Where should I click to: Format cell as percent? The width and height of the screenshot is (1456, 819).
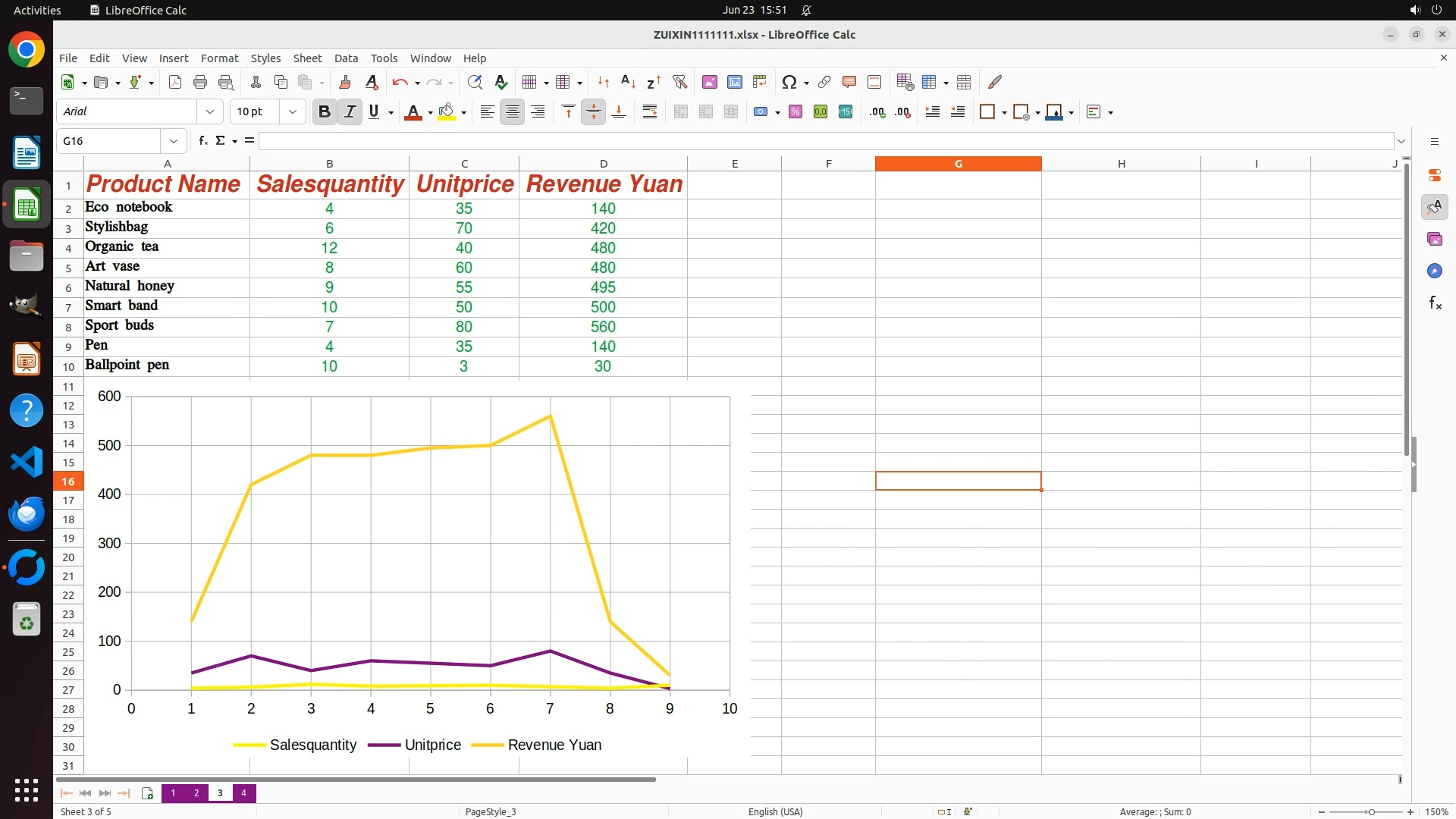pos(795,112)
